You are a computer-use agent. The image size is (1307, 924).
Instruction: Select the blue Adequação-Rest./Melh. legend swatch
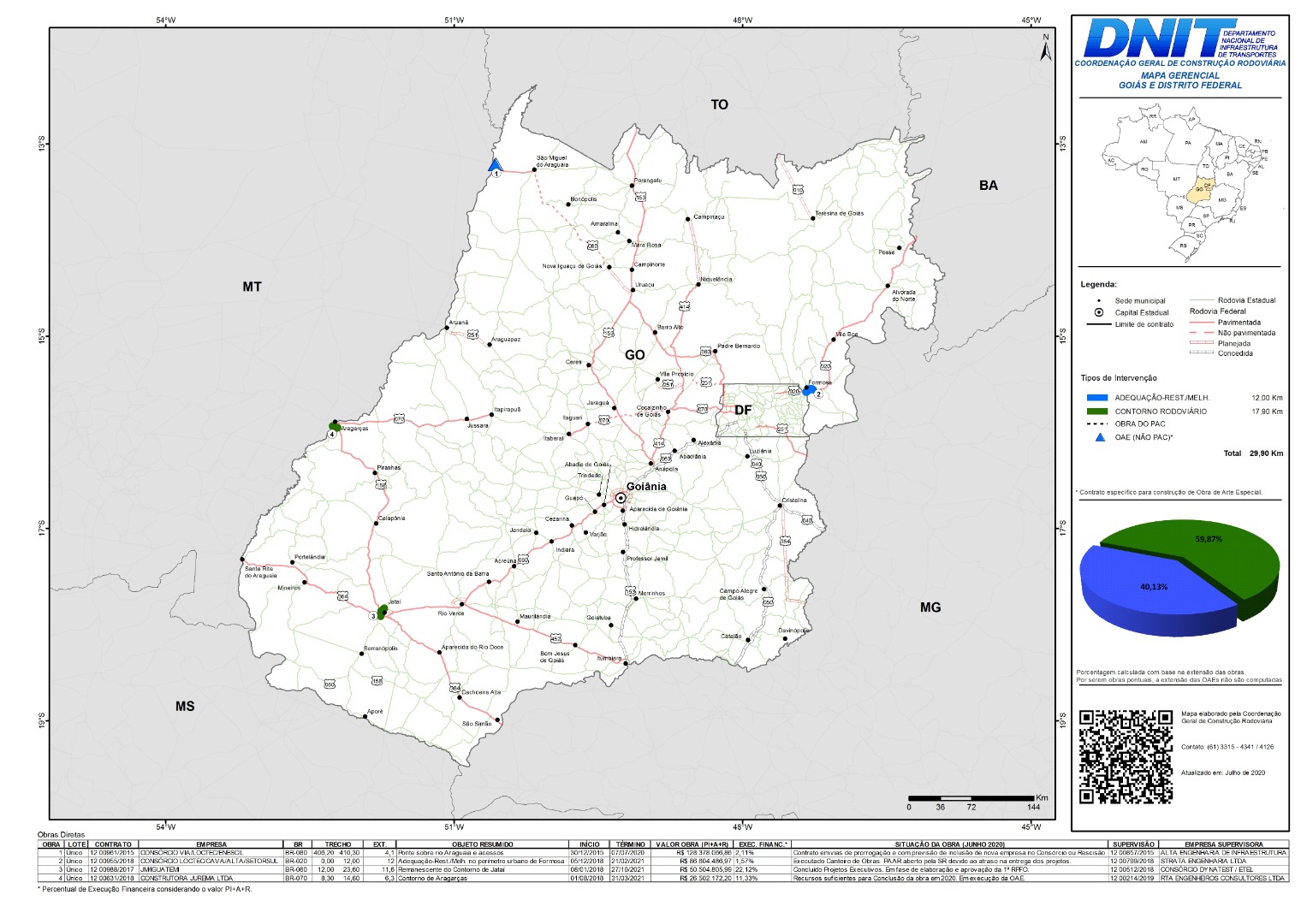coord(1096,398)
